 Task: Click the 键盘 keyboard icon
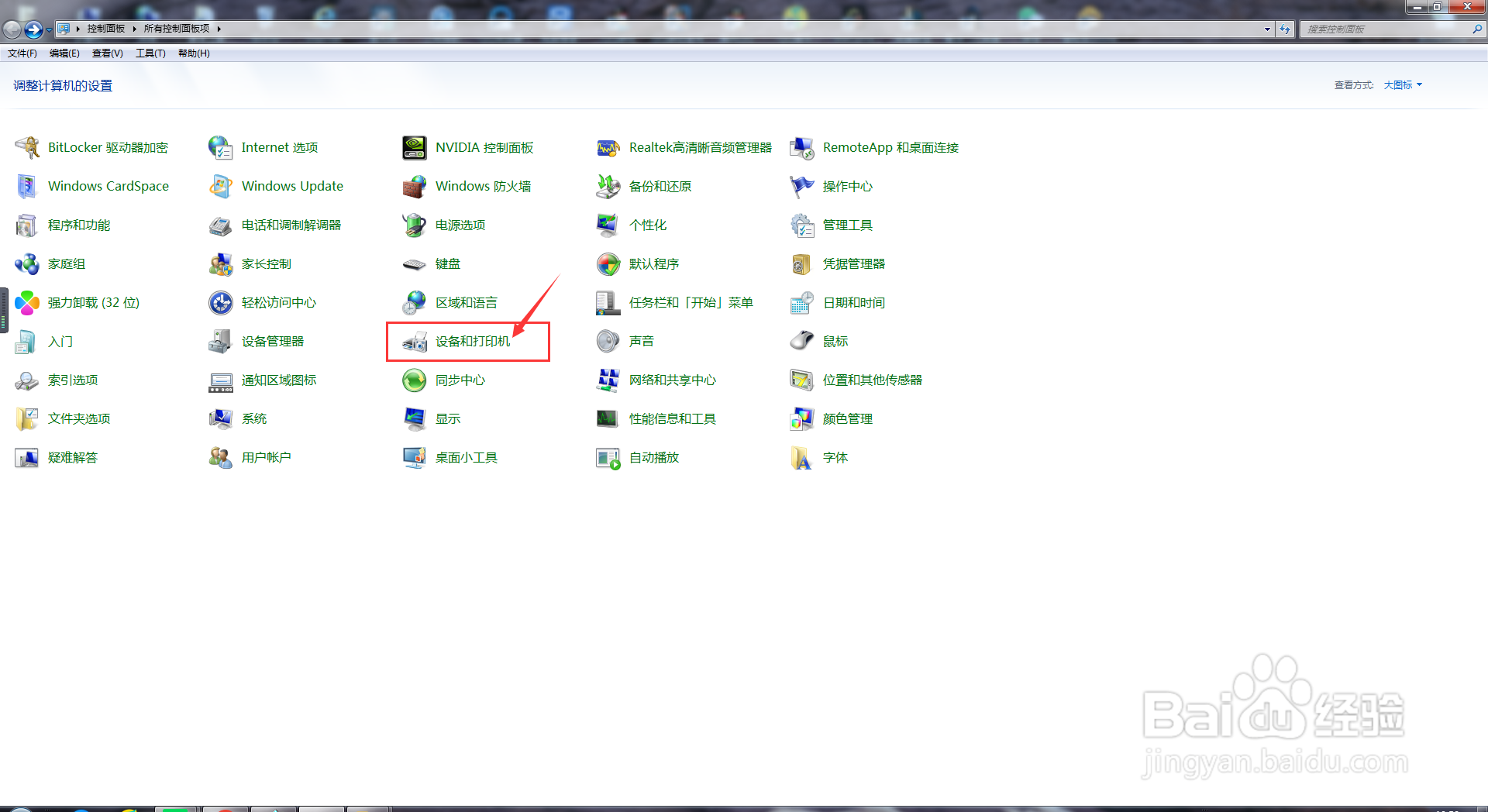[415, 263]
